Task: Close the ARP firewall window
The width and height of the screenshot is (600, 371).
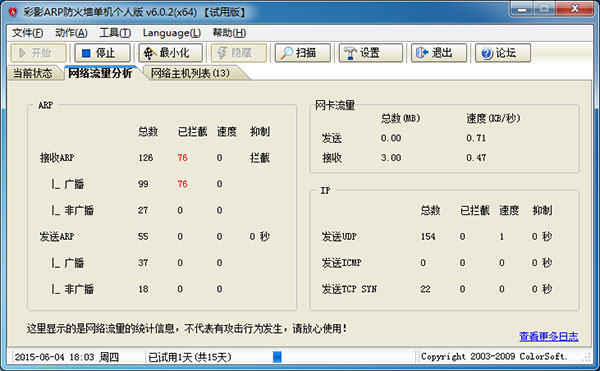Action: [x=575, y=8]
